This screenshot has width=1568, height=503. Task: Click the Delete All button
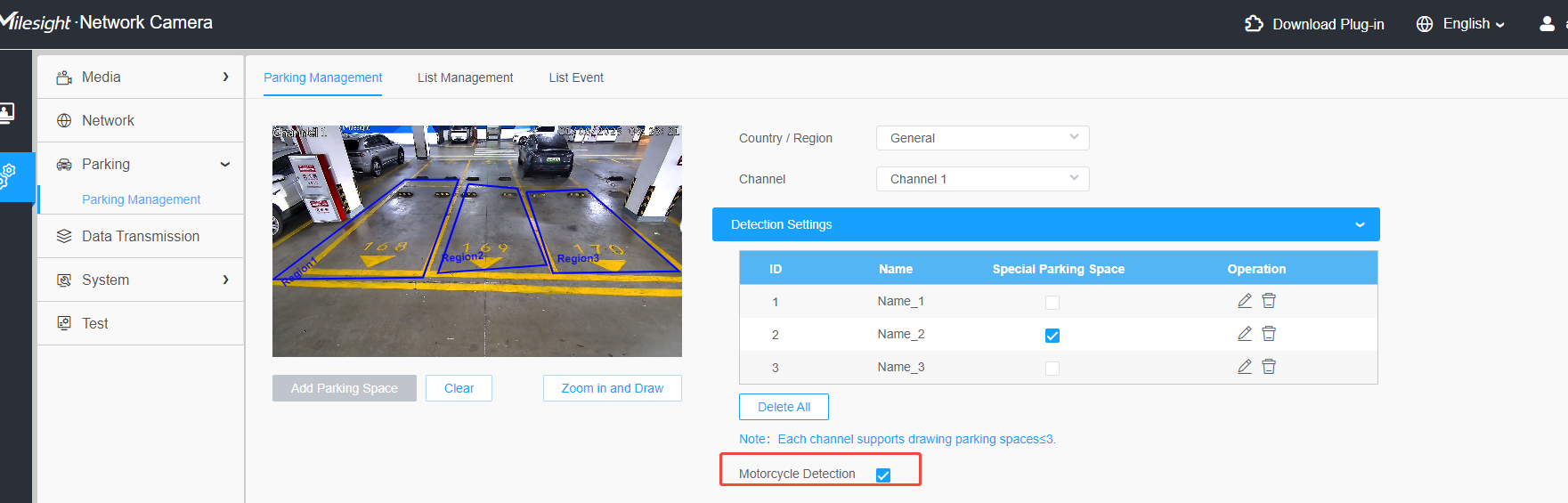tap(784, 407)
